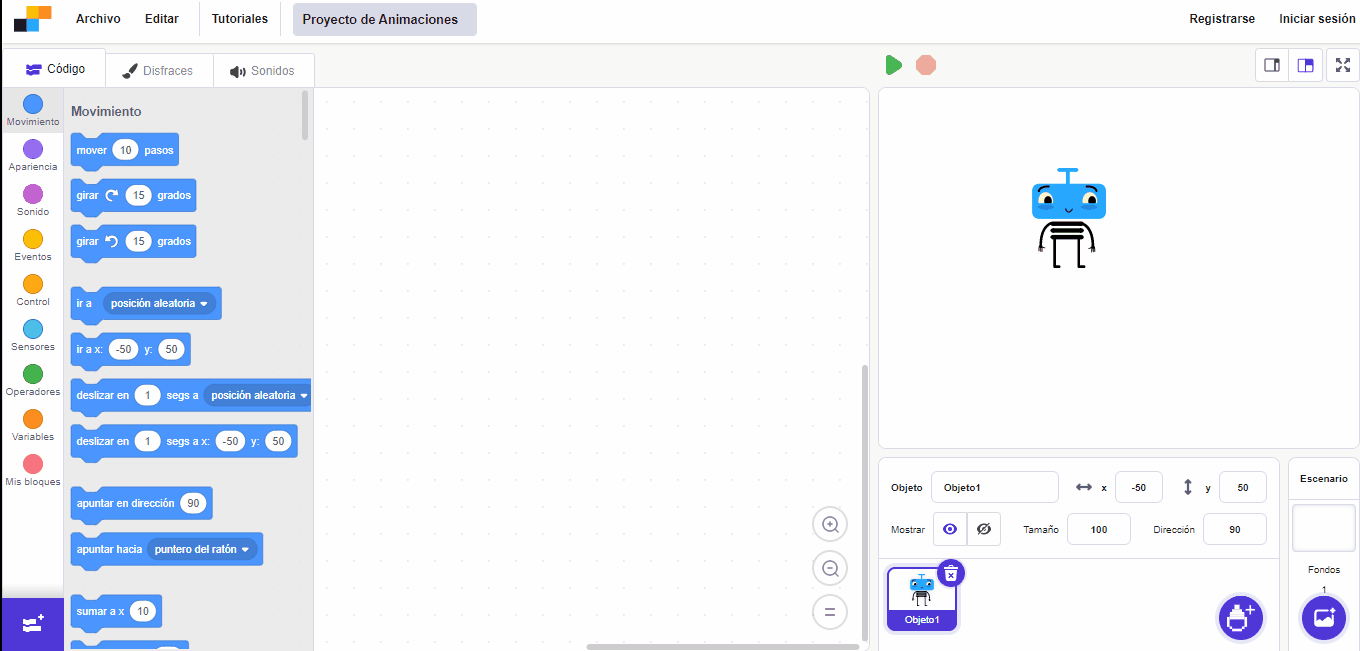This screenshot has height=651, width=1360.
Task: Expand the 'ir a' posición aleatoria dropdown
Action: 204,304
